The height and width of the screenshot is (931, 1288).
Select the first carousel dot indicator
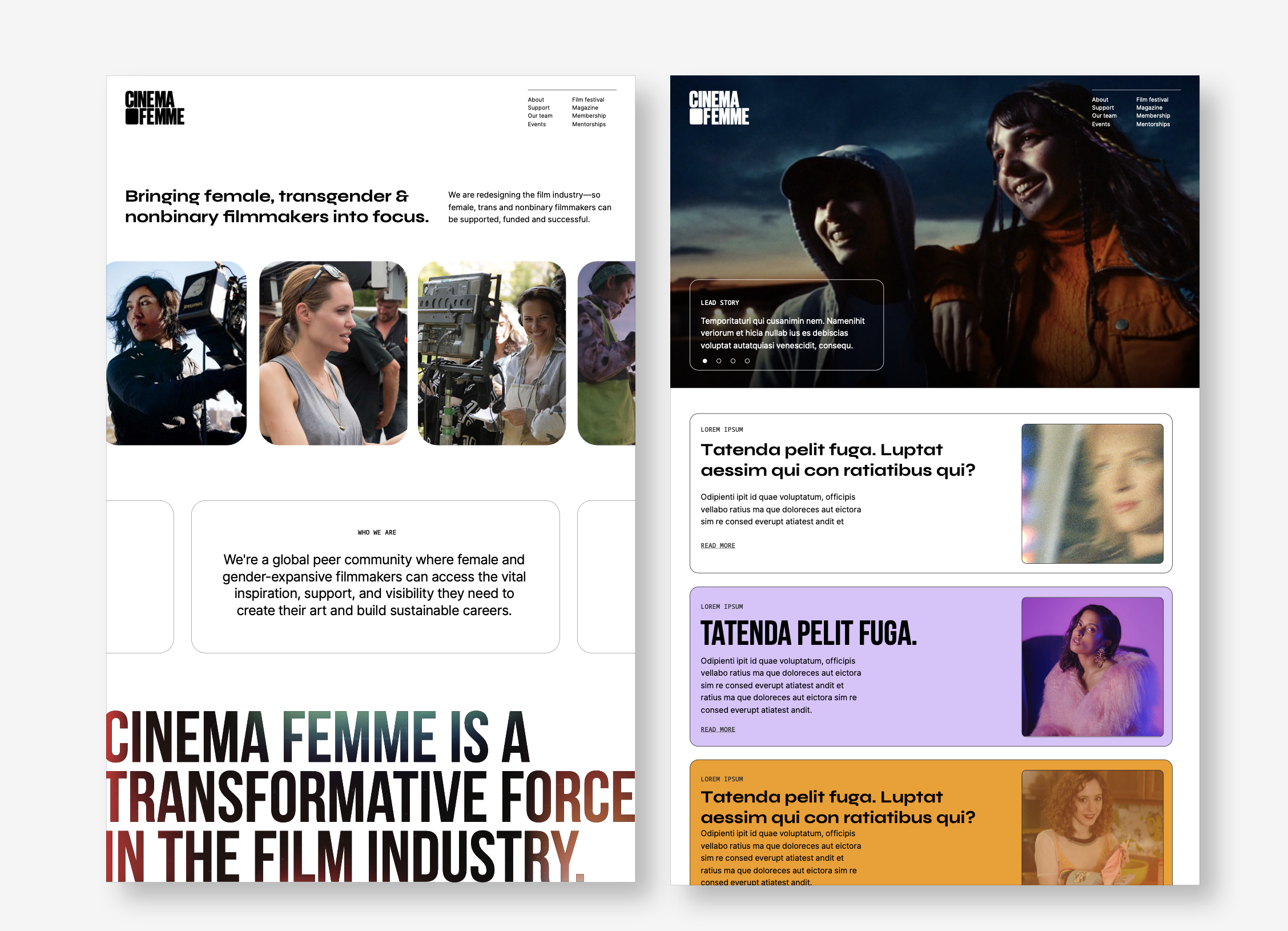705,361
